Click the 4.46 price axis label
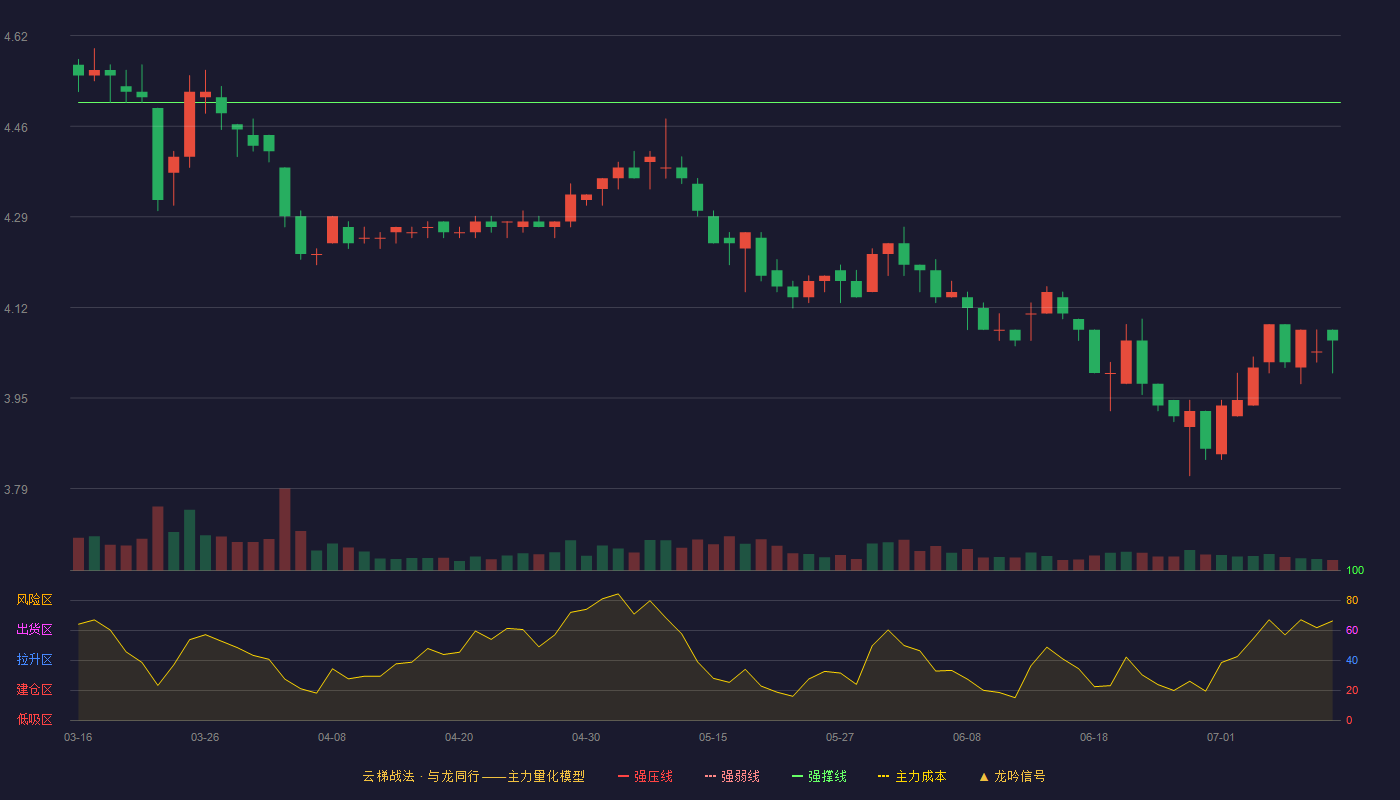Viewport: 1400px width, 800px height. [x=16, y=128]
